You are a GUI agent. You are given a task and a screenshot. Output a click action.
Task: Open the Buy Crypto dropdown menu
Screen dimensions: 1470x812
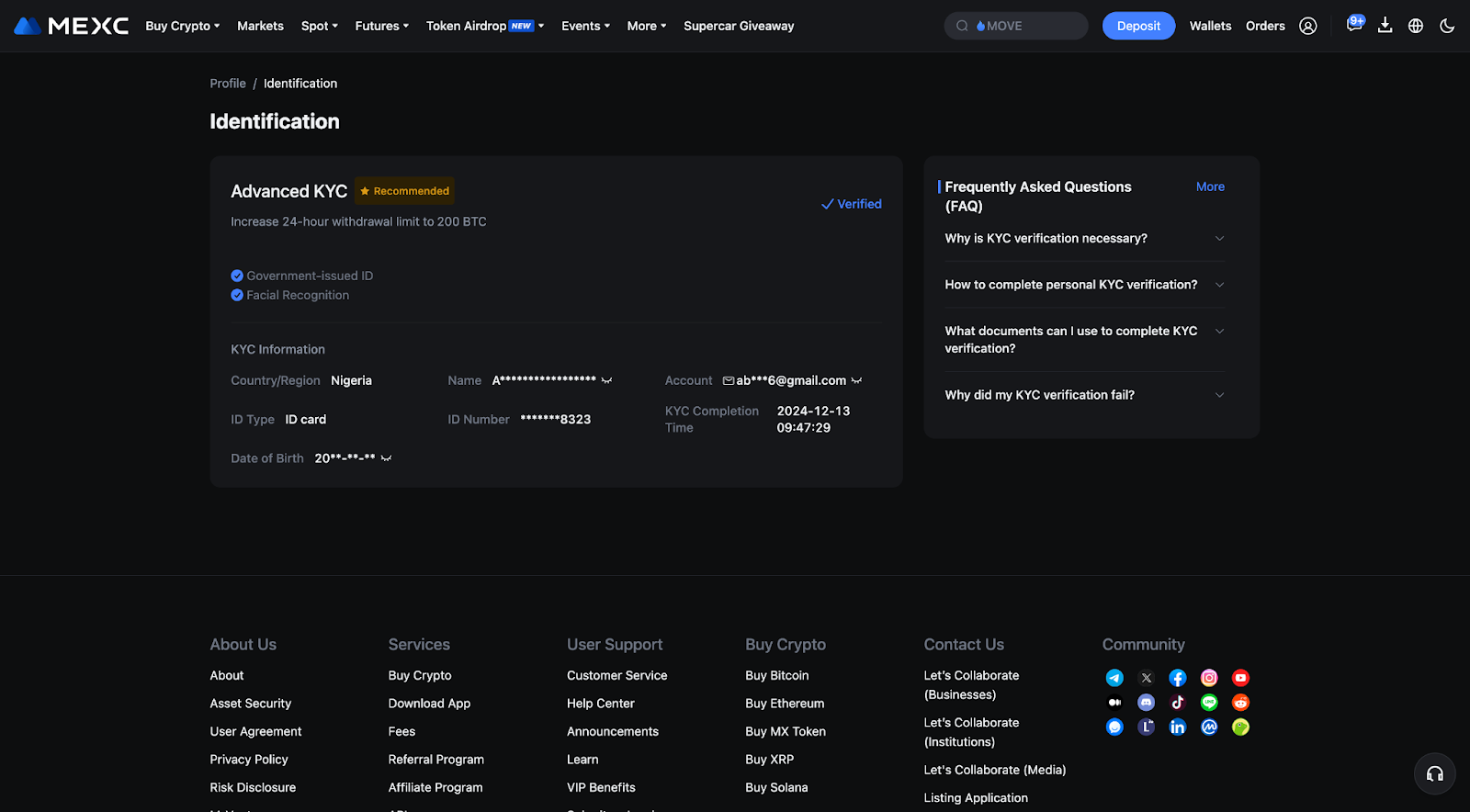pos(182,26)
